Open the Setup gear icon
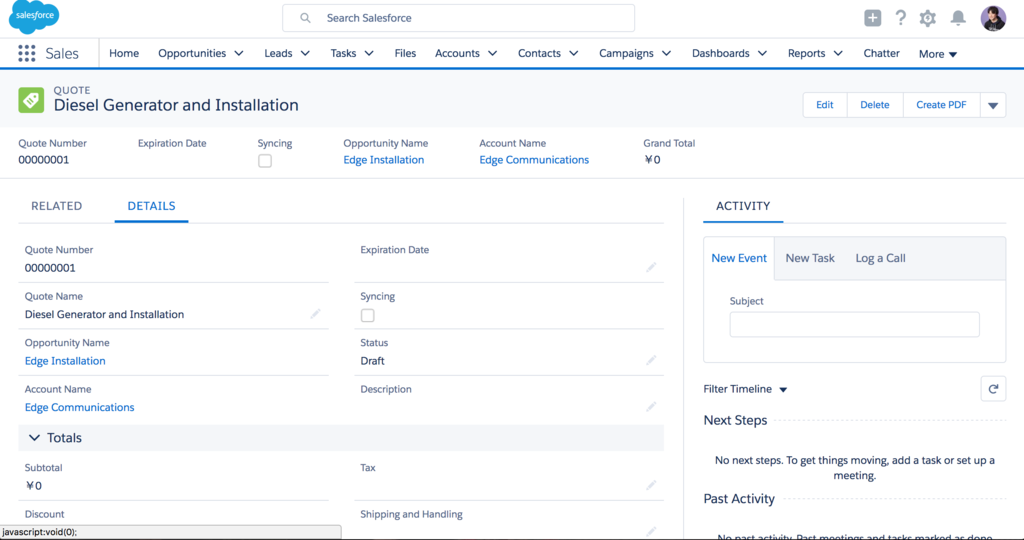The width and height of the screenshot is (1024, 540). [927, 18]
